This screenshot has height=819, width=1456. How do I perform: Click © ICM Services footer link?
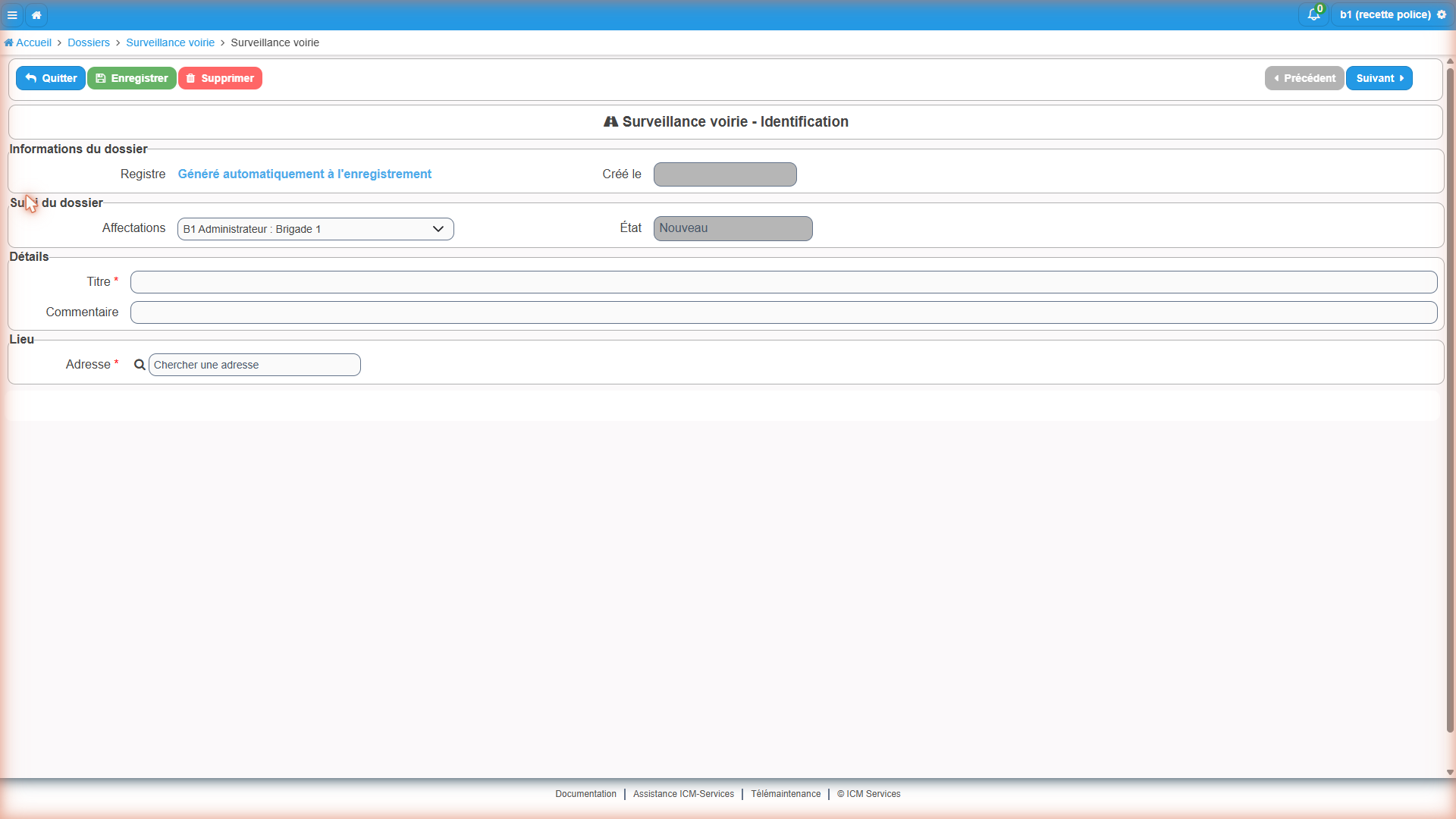pos(869,794)
